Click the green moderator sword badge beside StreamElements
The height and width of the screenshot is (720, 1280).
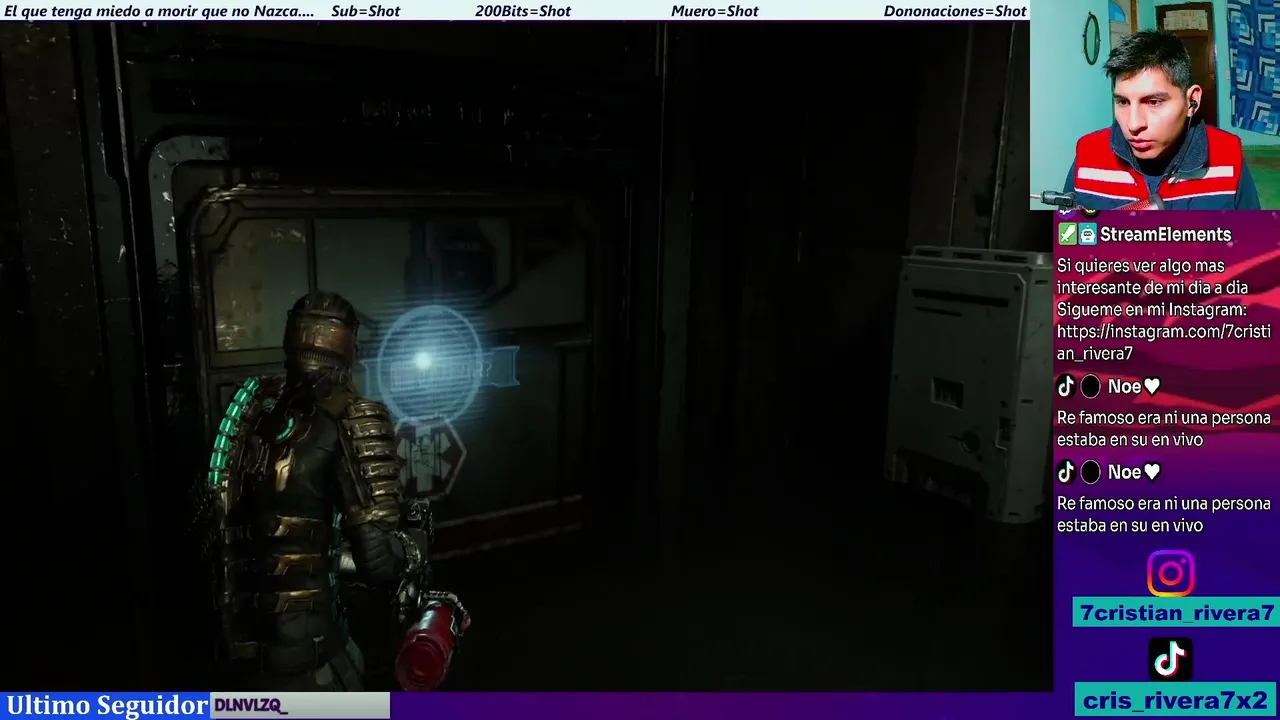pyautogui.click(x=1067, y=235)
